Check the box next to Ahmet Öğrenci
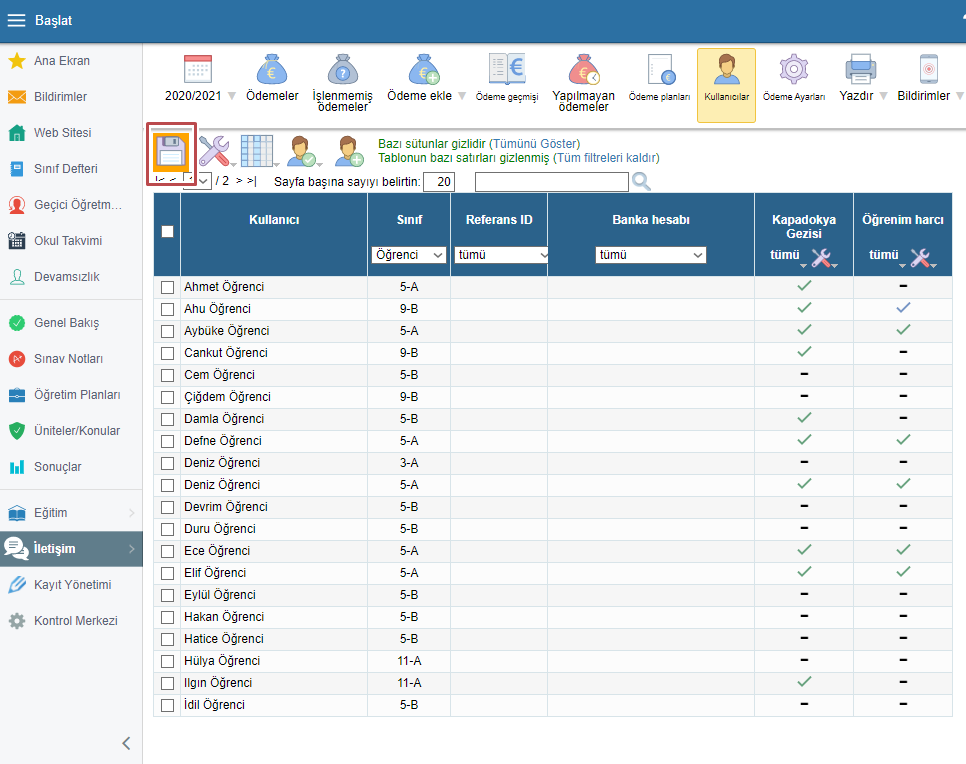Image resolution: width=966 pixels, height=764 pixels. tap(167, 288)
